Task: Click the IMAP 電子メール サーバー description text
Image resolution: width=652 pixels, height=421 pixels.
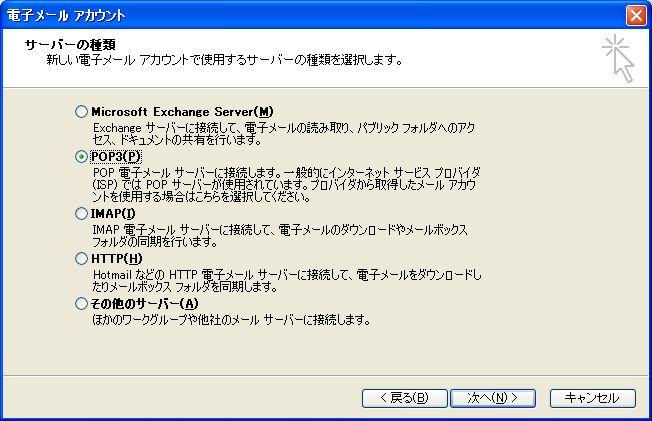Action: (280, 235)
